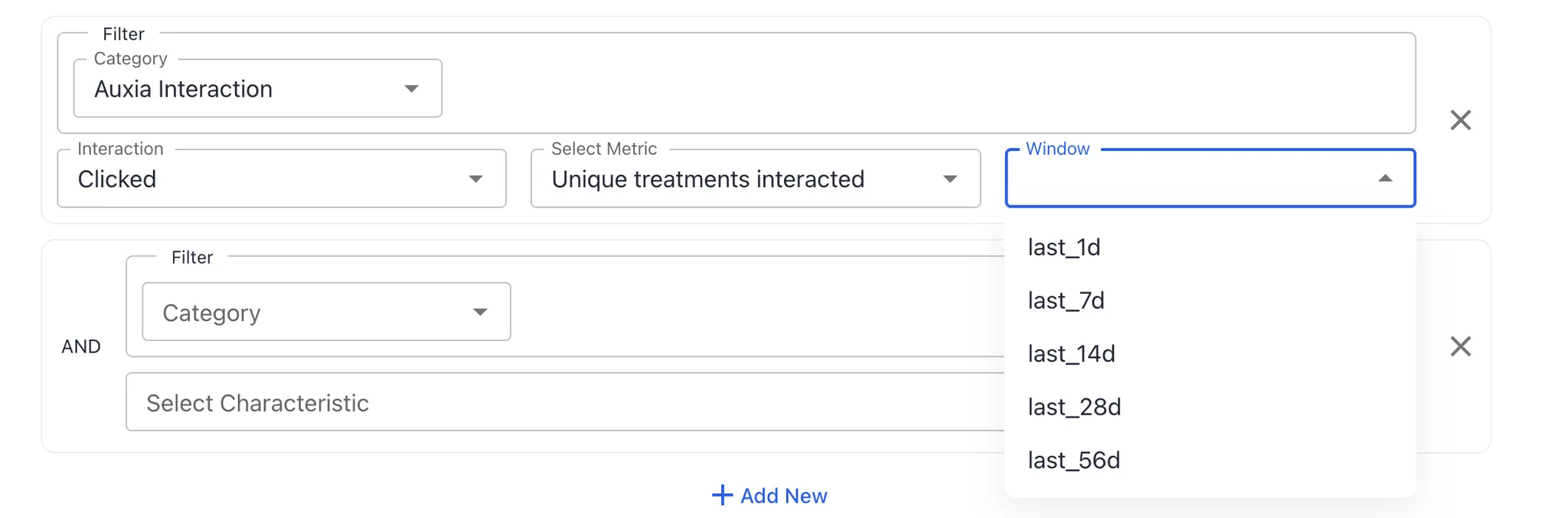The height and width of the screenshot is (518, 1568).
Task: Click the arrow icon in Select Metric field
Action: point(950,179)
